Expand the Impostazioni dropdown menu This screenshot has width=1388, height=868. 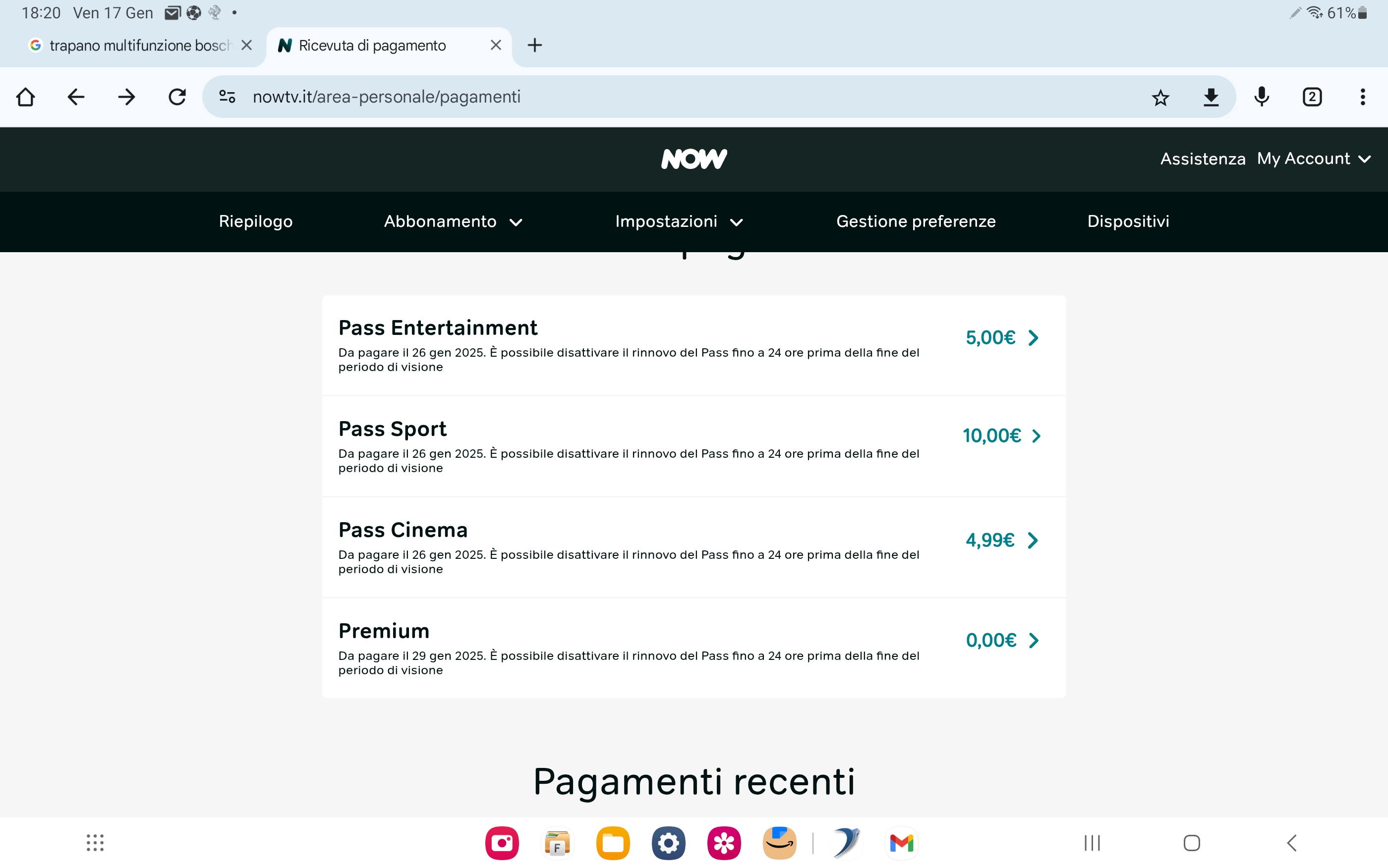tap(679, 221)
